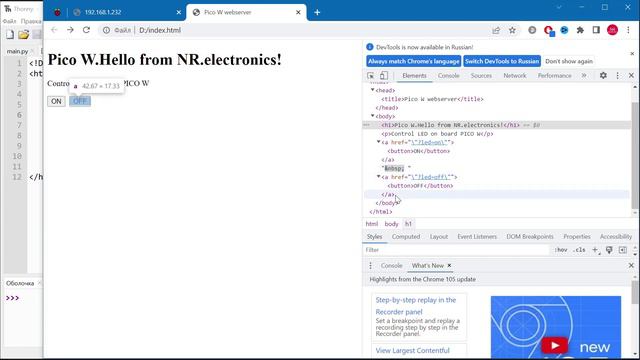Open the Chrome three-dot menu
Image resolution: width=640 pixels, height=360 pixels.
(x=628, y=30)
